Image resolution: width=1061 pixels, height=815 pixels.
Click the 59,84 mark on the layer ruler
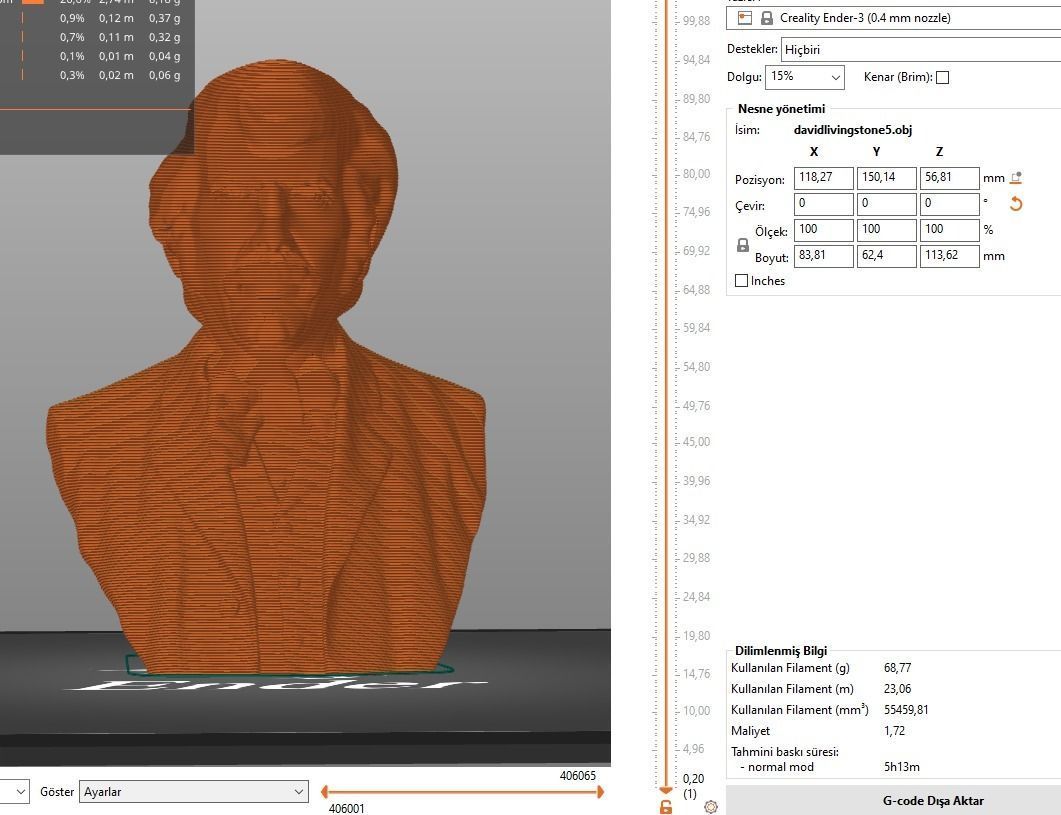[696, 328]
